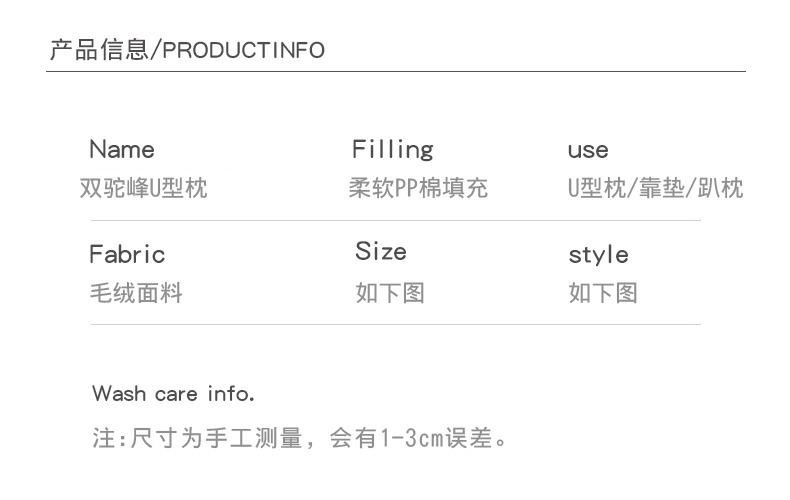Screen dimensions: 790x500
Task: Click the use label
Action: point(587,151)
